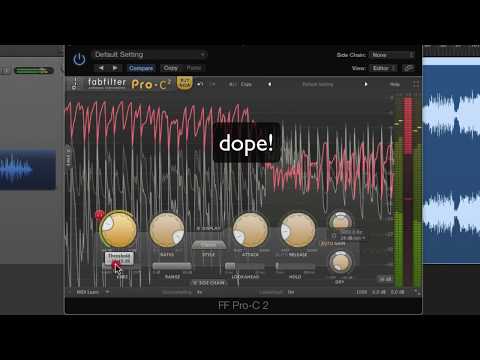Open the Pro-C 2 Default Setting preset menu

(x=318, y=84)
